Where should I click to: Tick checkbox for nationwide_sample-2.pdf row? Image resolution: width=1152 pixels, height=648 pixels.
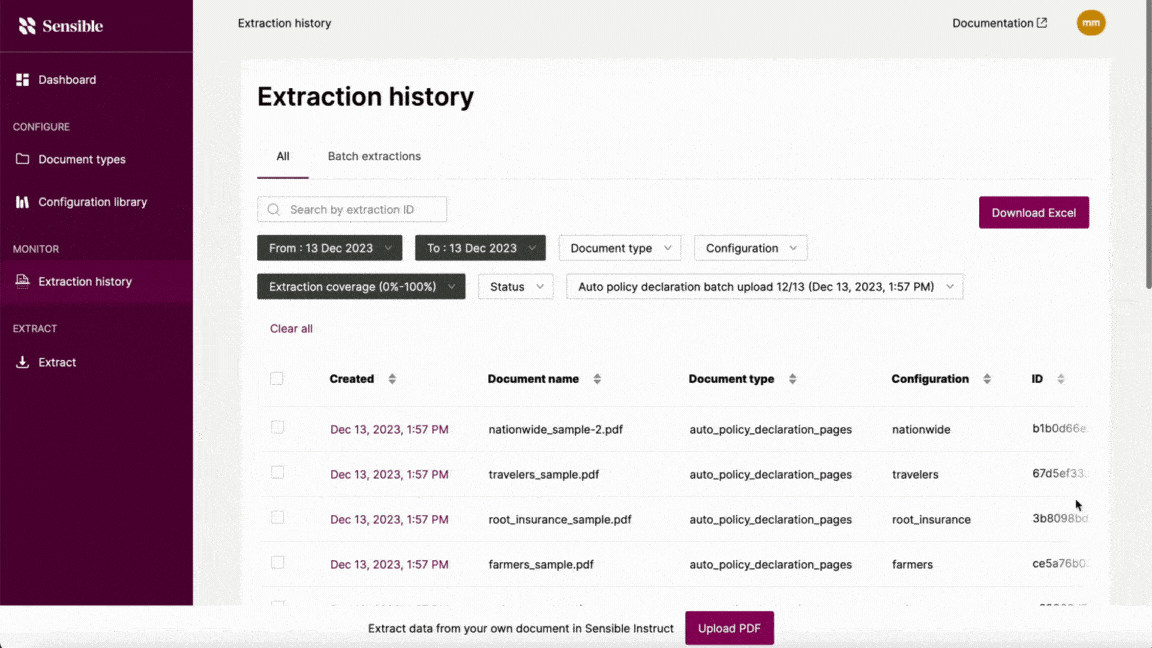pyautogui.click(x=277, y=427)
